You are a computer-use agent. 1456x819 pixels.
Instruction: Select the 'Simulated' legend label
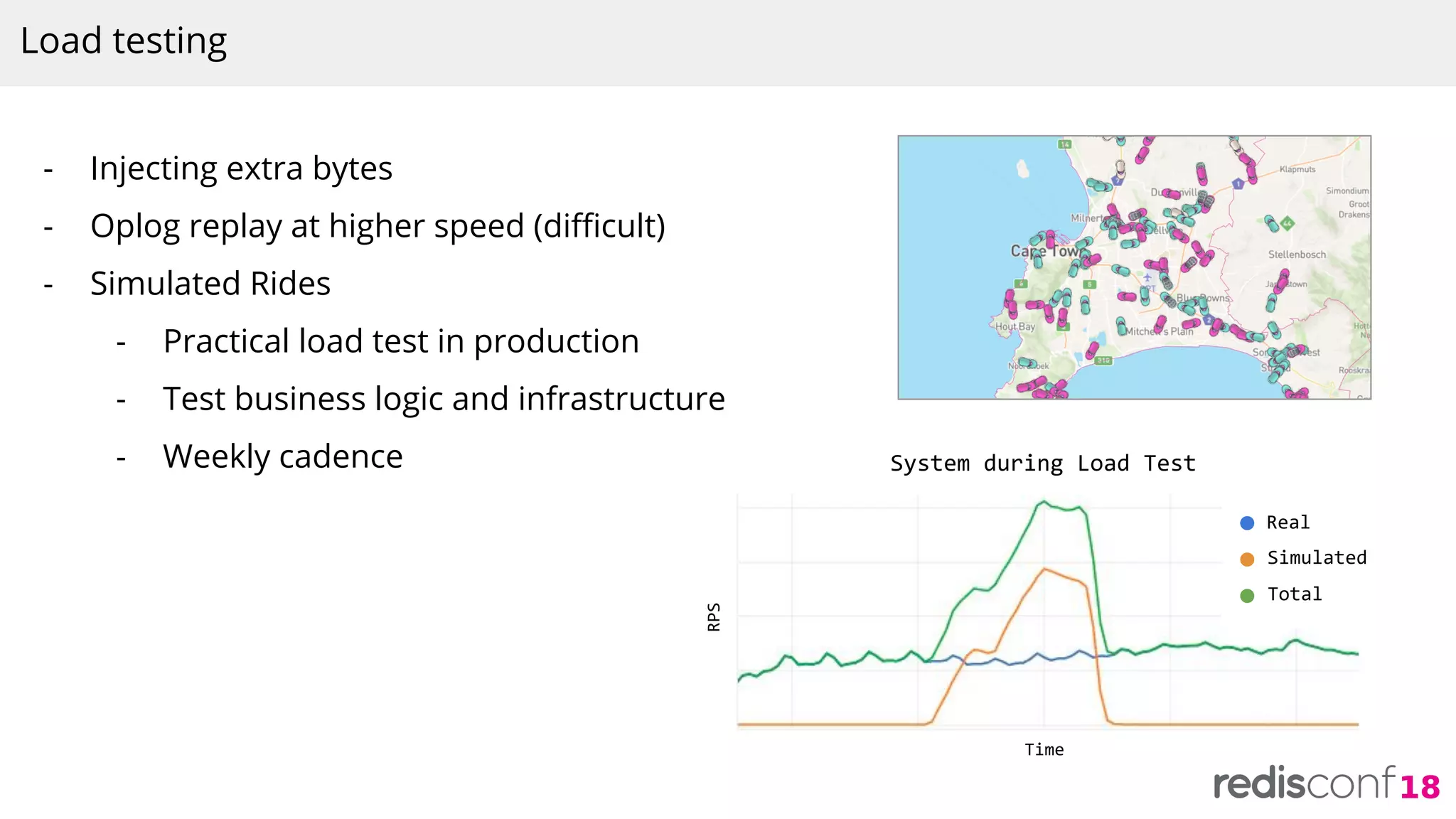point(1317,558)
